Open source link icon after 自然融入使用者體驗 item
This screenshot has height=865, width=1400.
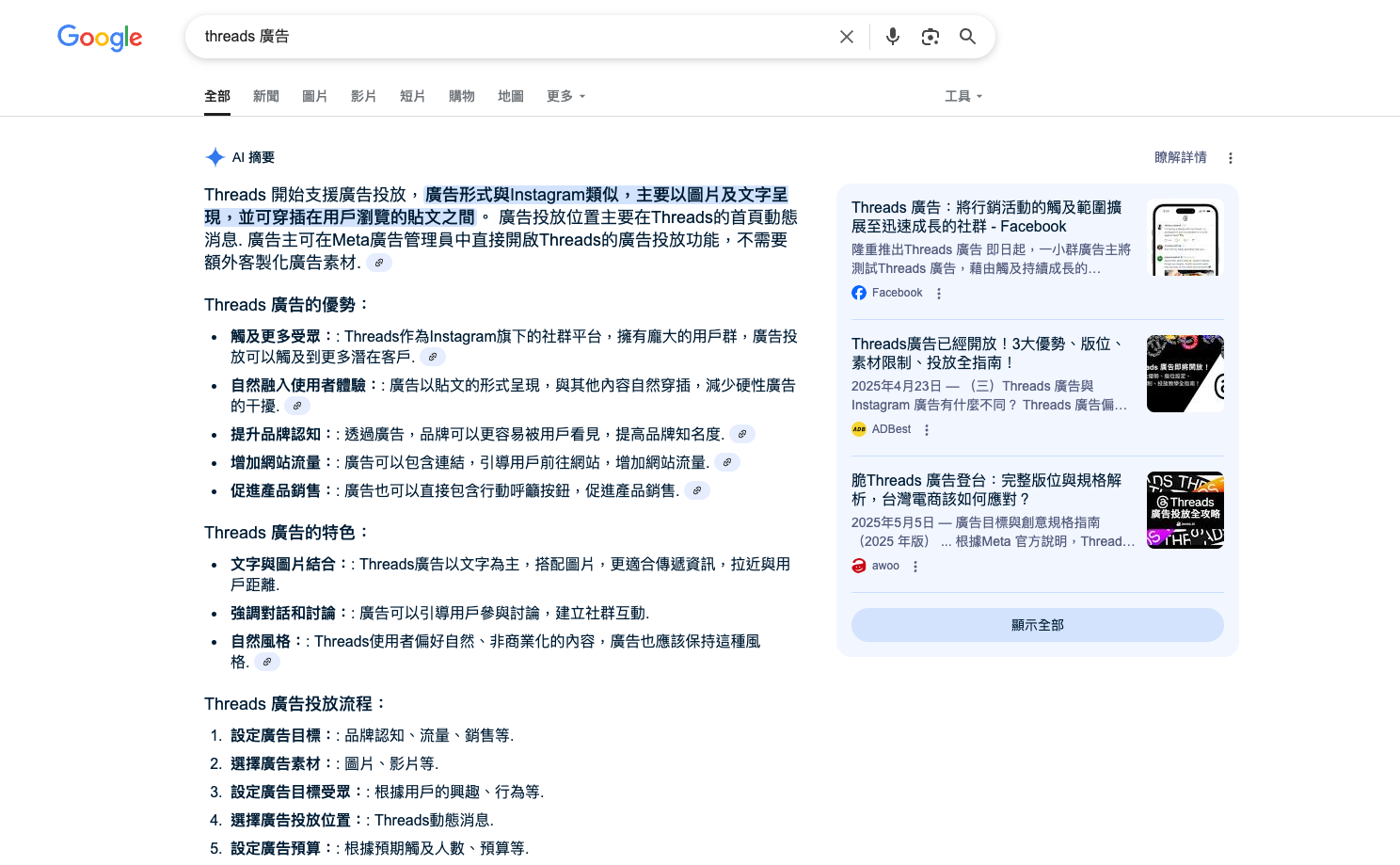297,406
